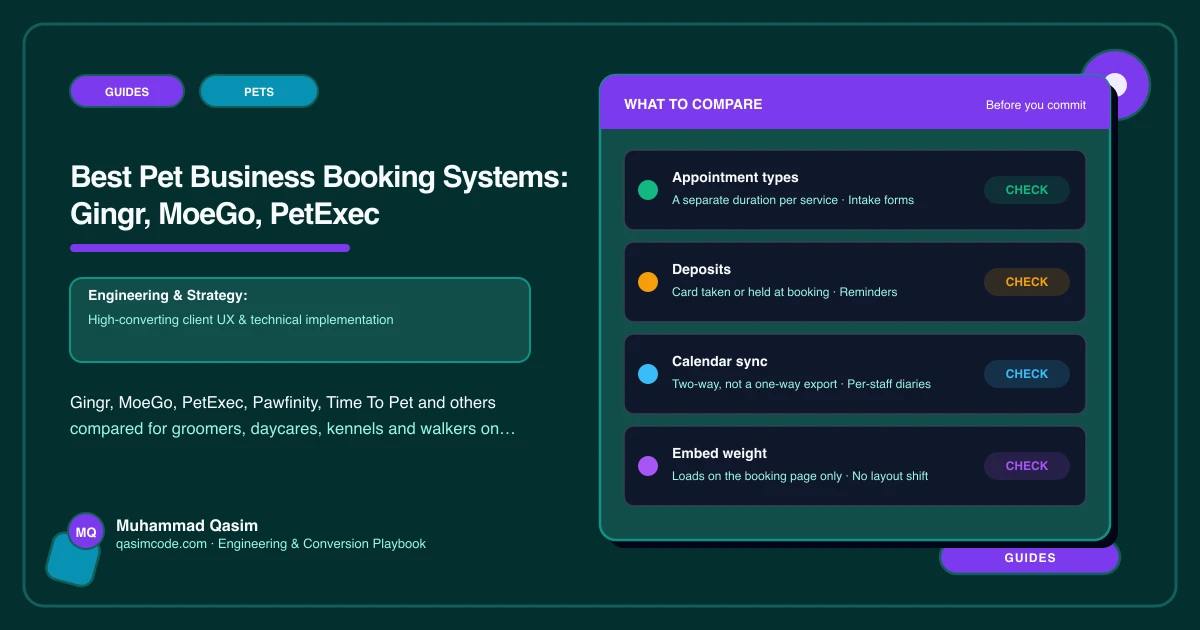Click the MQ author avatar

point(86,532)
